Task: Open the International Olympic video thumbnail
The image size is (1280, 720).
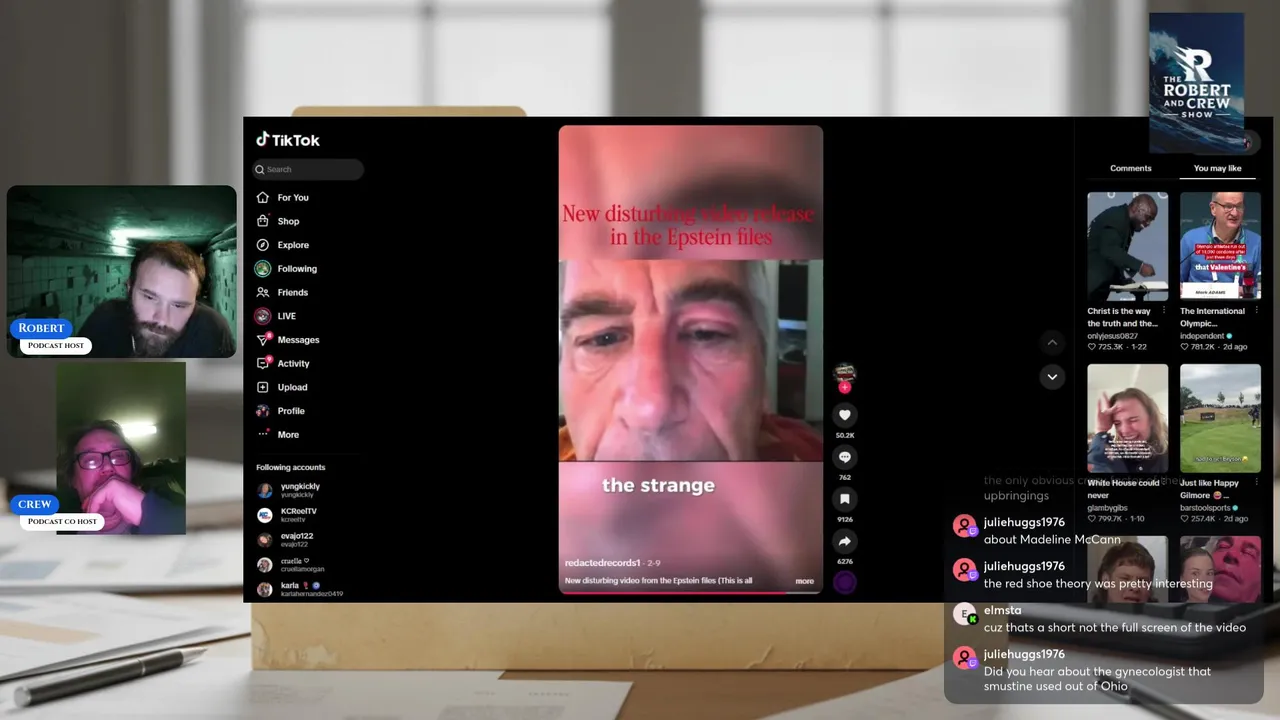Action: pos(1220,246)
